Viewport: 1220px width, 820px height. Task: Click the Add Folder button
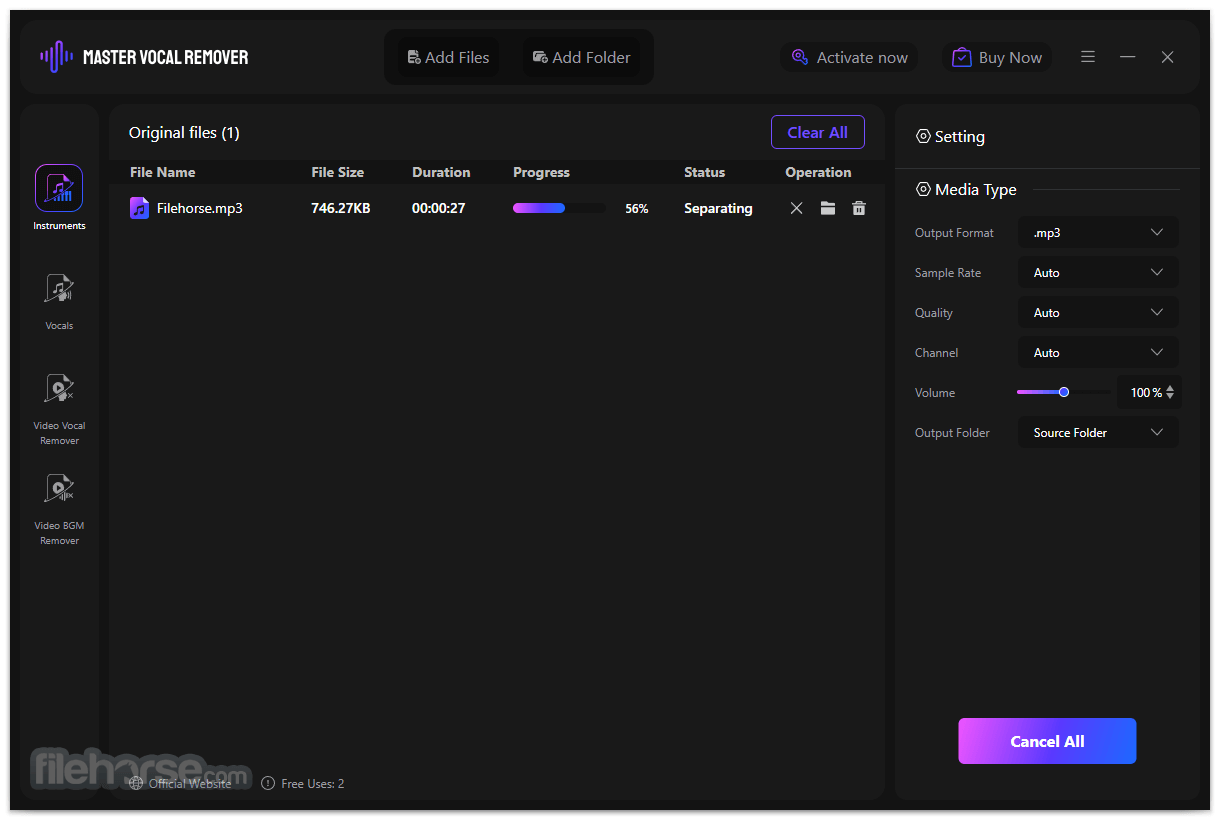[x=581, y=57]
